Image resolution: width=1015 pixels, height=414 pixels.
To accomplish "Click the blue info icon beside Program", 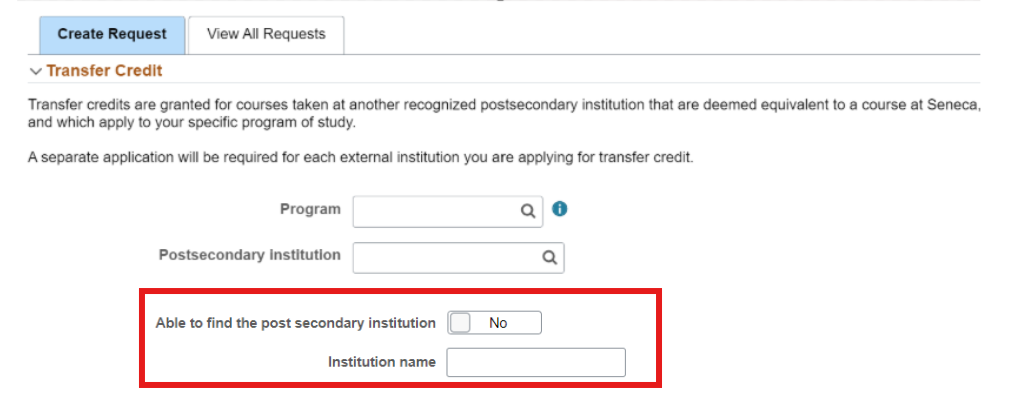I will pyautogui.click(x=560, y=210).
